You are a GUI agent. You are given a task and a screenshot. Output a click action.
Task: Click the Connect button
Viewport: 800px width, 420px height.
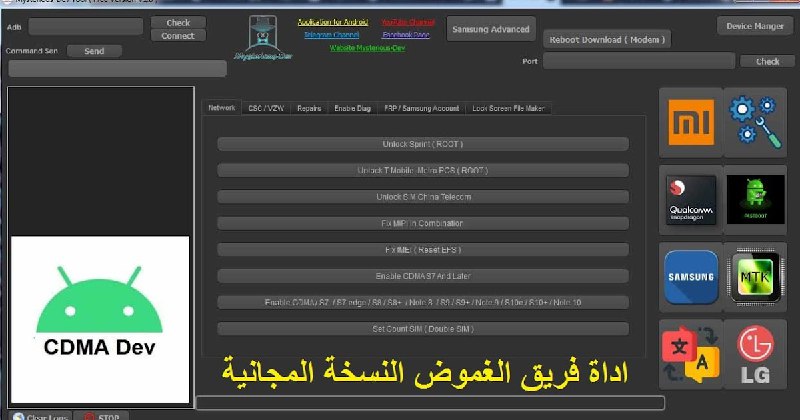[178, 36]
